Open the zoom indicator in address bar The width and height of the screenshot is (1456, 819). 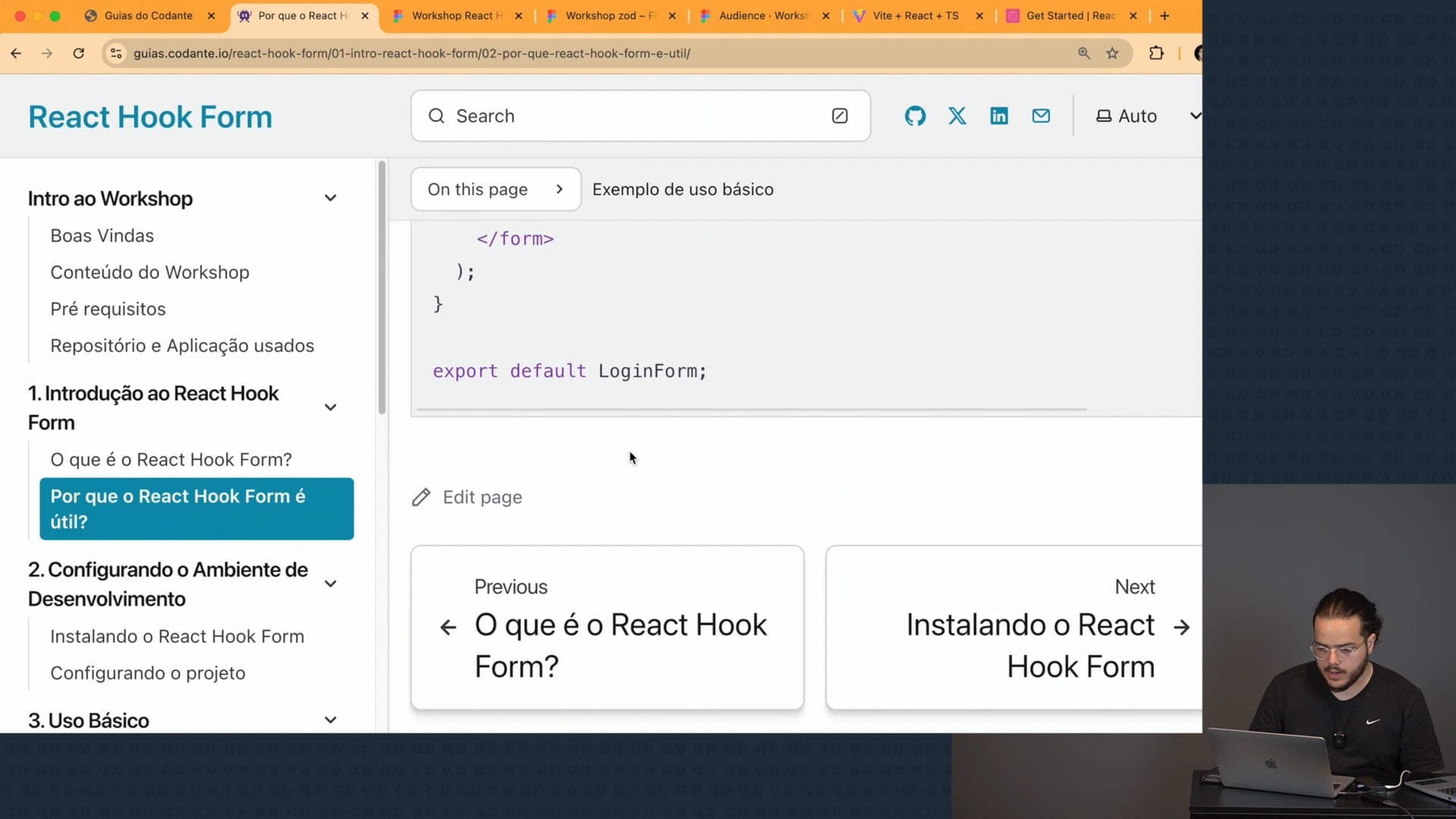point(1084,53)
